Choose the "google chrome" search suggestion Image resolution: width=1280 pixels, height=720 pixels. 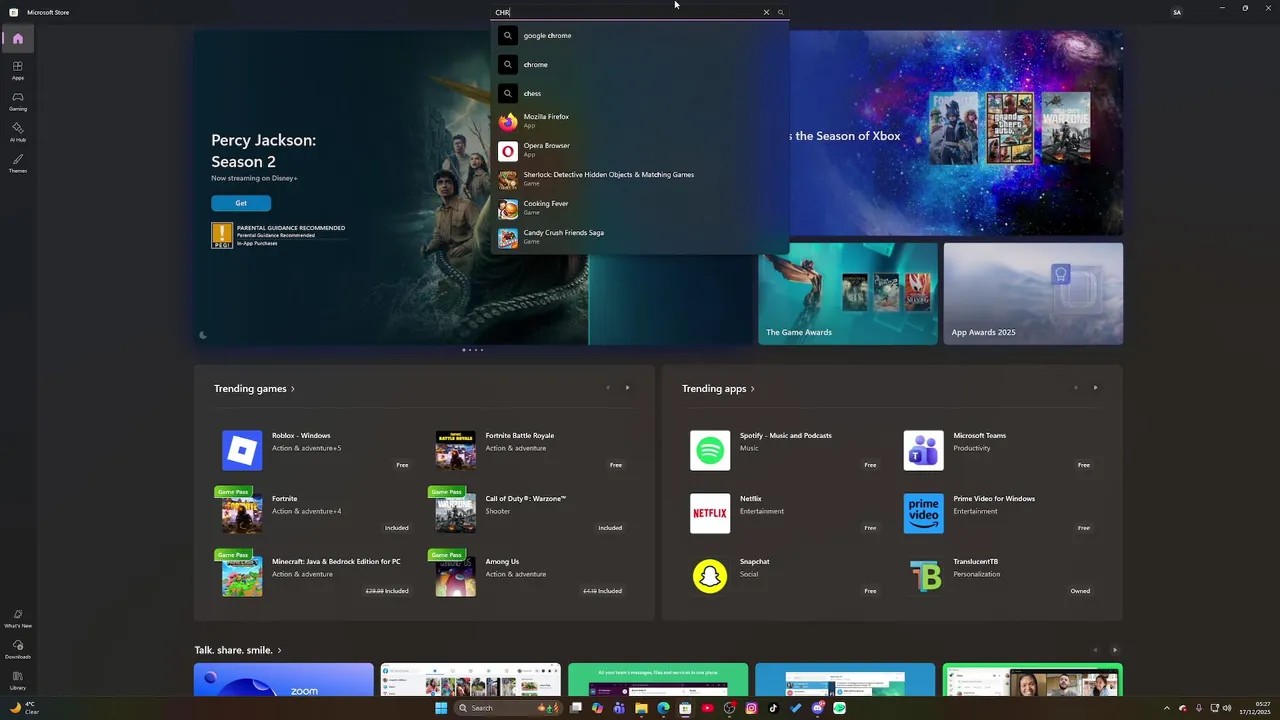(x=640, y=35)
